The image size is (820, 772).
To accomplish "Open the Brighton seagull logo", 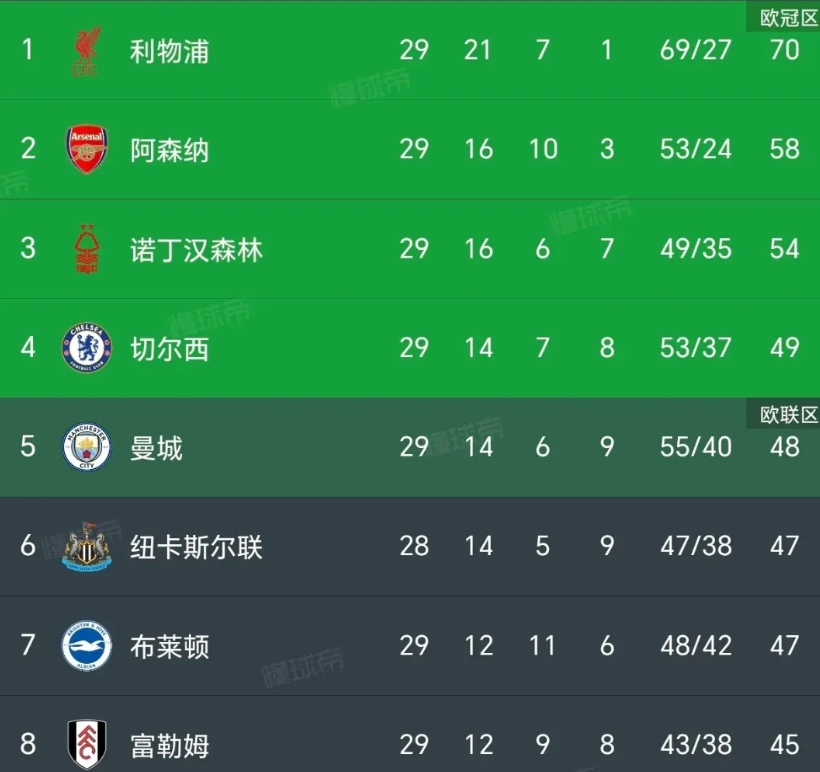I will pos(87,645).
